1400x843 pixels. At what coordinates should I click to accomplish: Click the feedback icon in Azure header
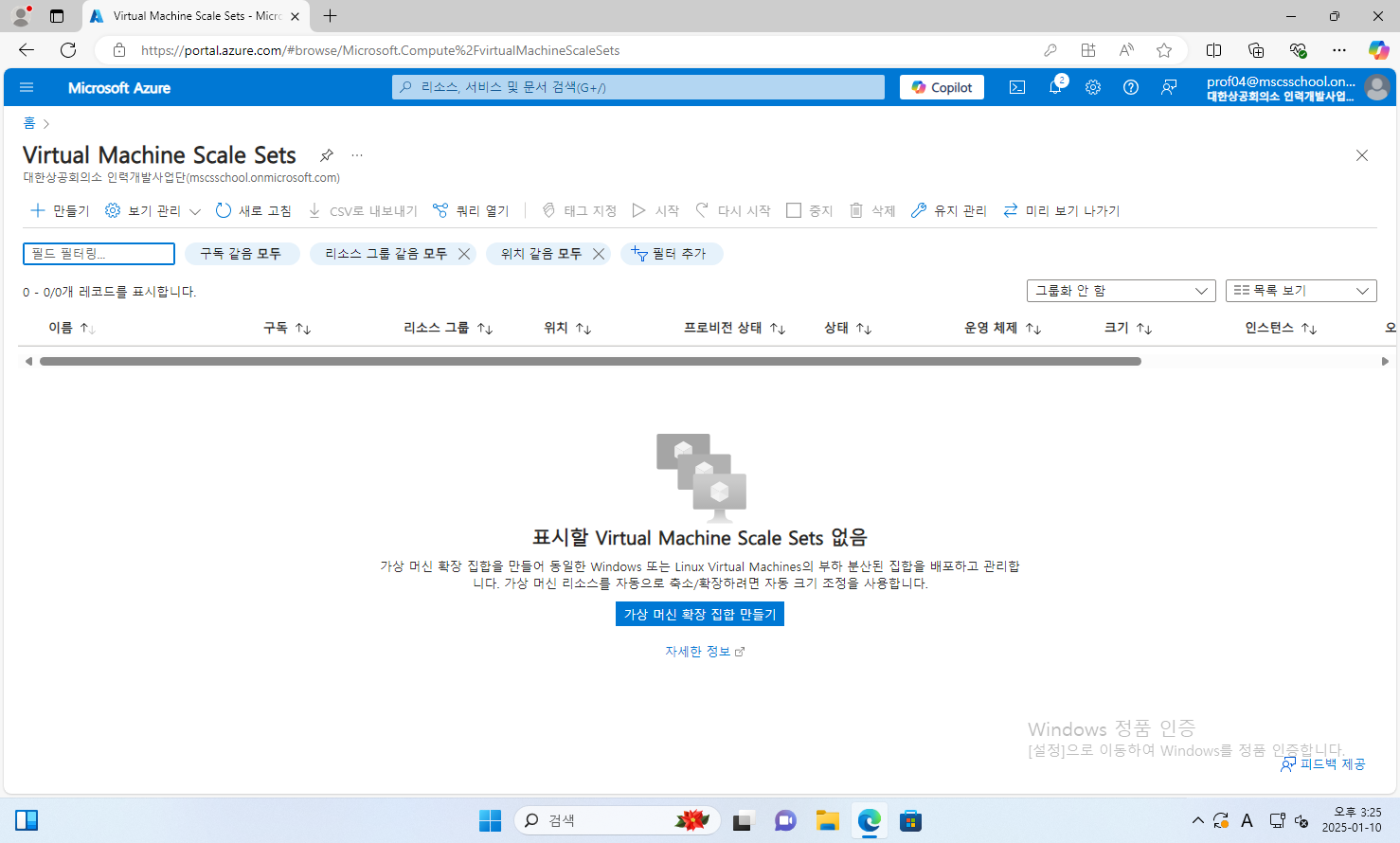1170,87
